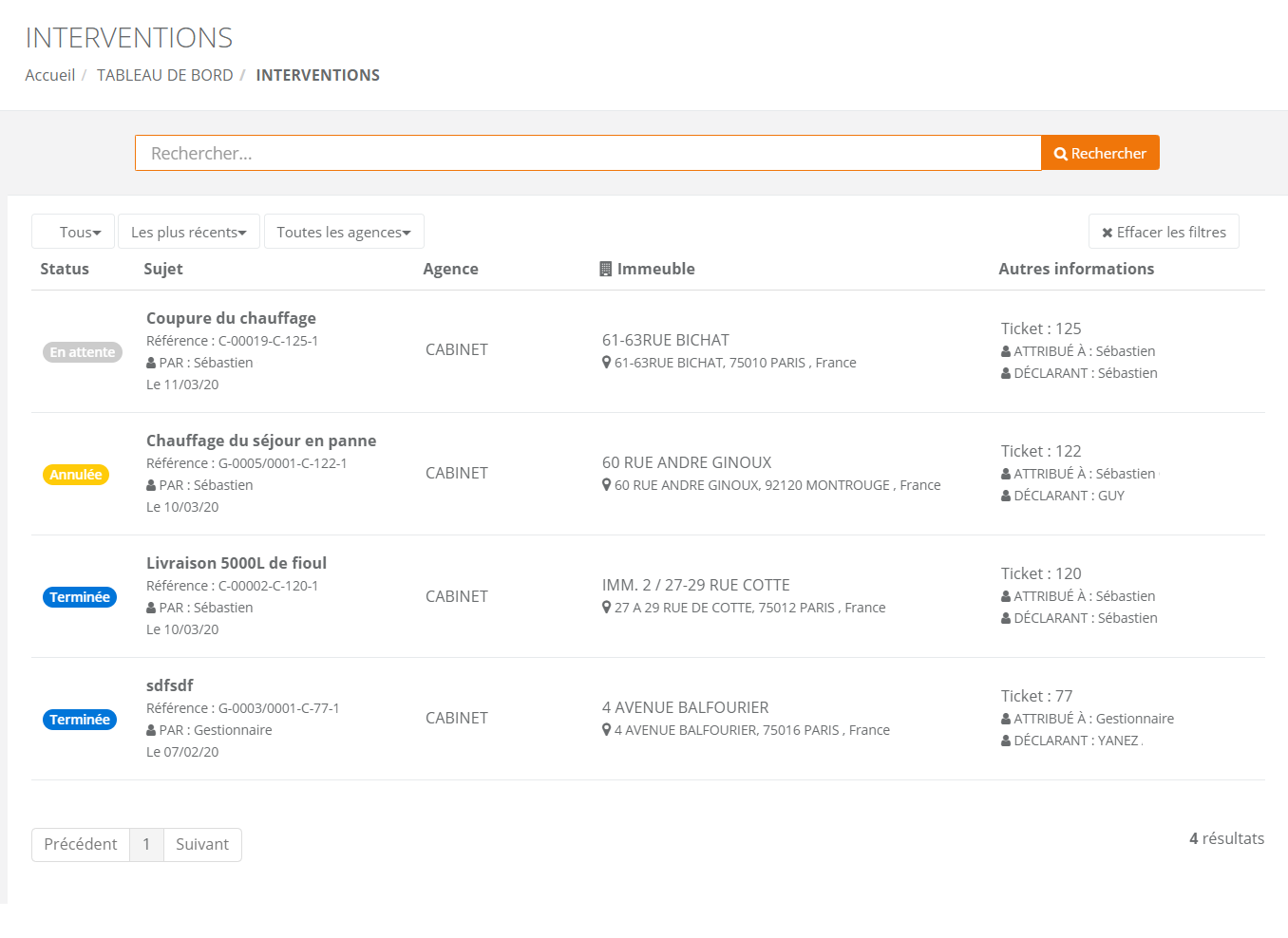Click location pin for 60 RUE ANDRE GINOUX
The image size is (1288, 938).
tap(606, 485)
